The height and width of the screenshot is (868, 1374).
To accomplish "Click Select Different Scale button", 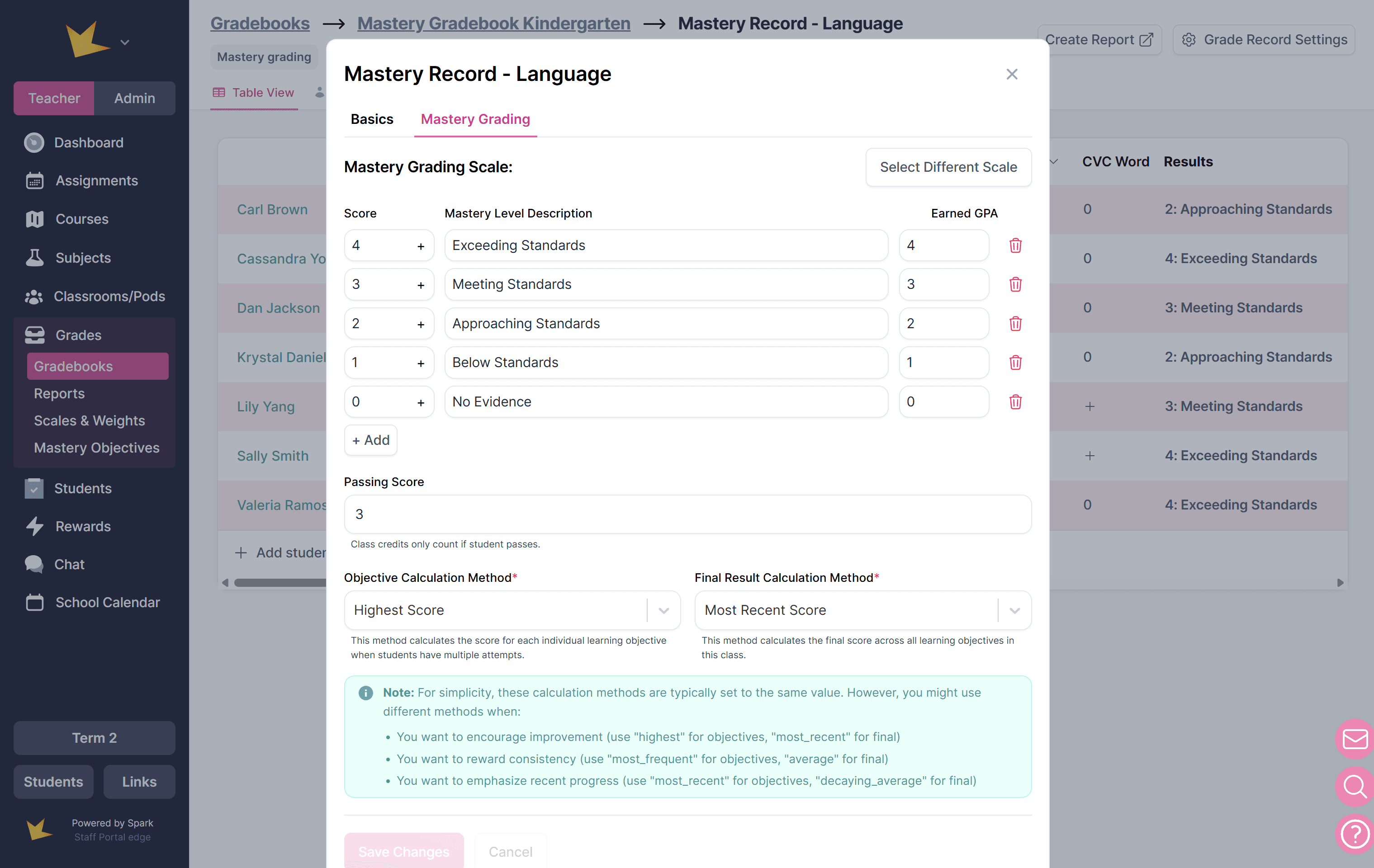I will point(948,167).
